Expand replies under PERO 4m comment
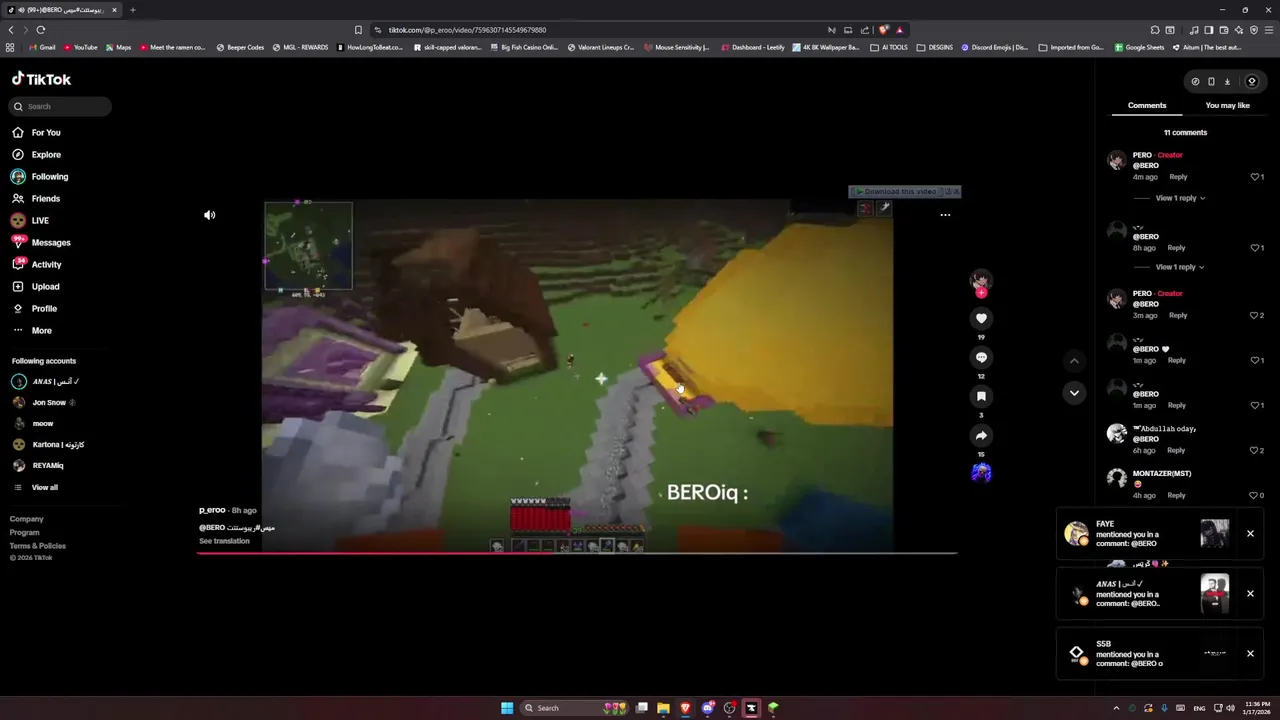The image size is (1280, 720). (1180, 198)
